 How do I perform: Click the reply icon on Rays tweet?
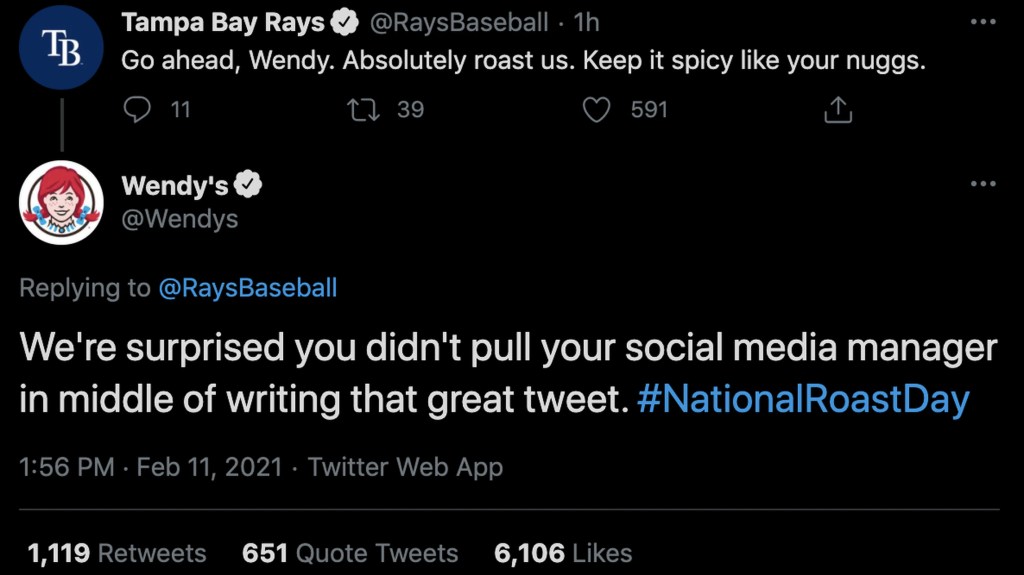pos(137,109)
